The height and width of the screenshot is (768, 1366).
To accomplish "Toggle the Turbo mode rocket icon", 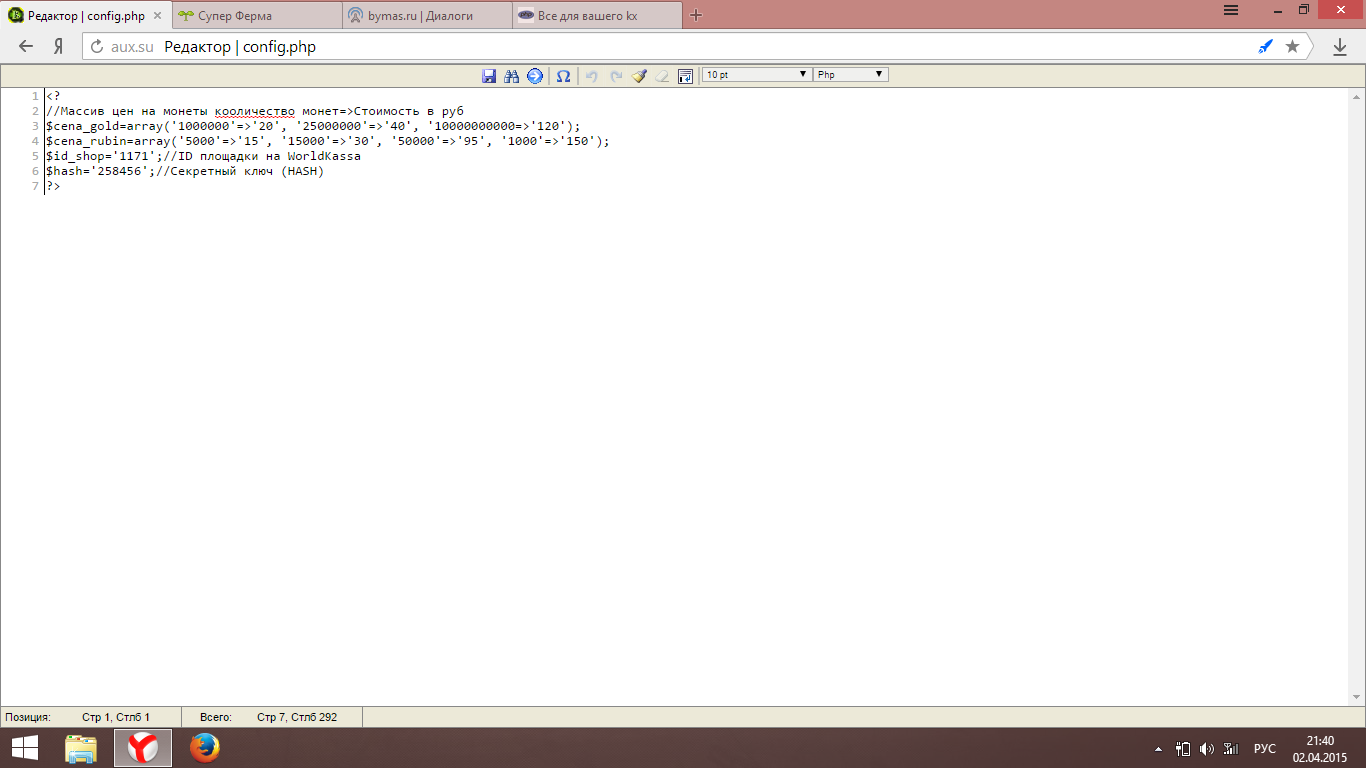I will coord(1265,46).
